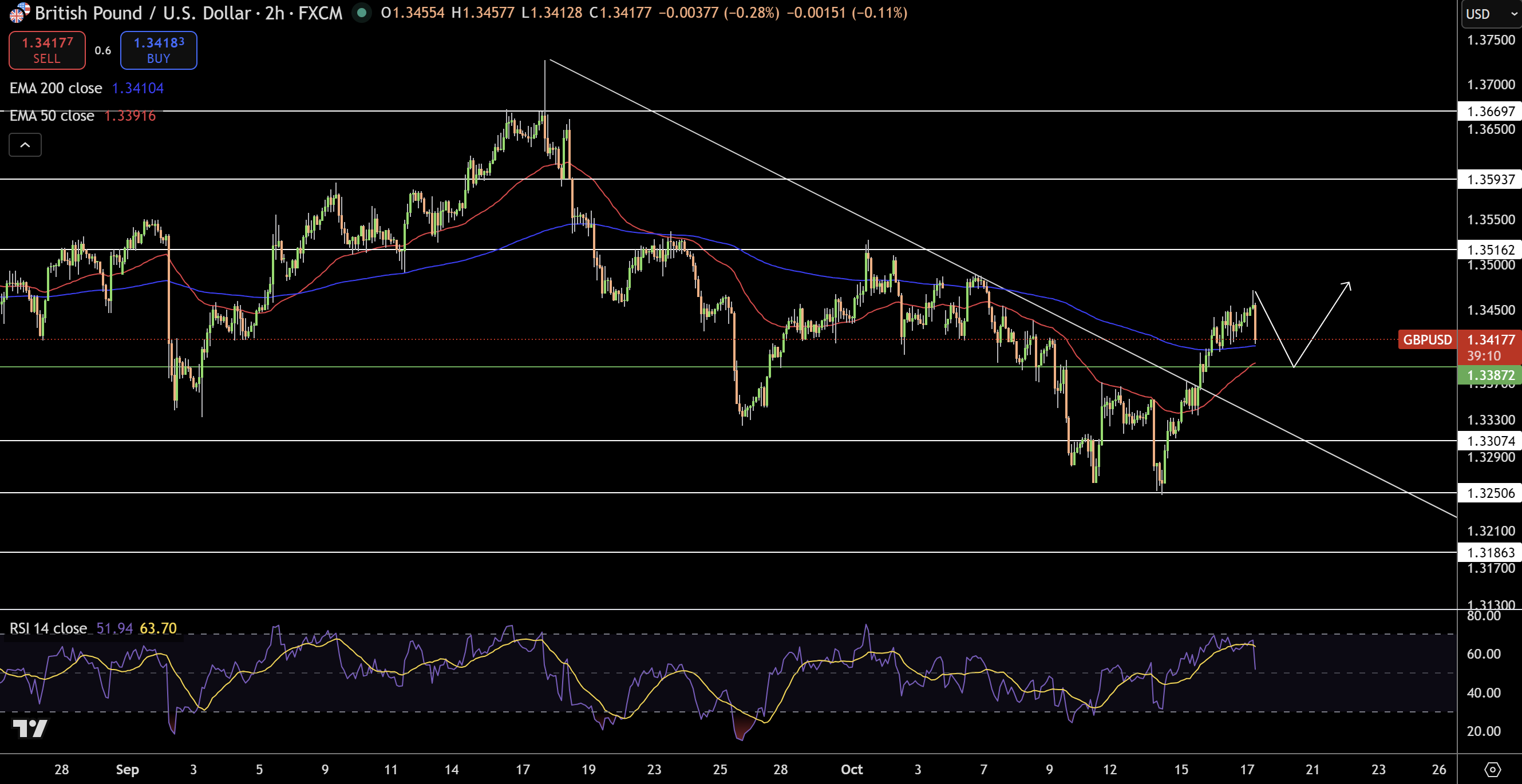Select the RSI 14 close legend
Screen dimensions: 1522x784
click(x=49, y=628)
